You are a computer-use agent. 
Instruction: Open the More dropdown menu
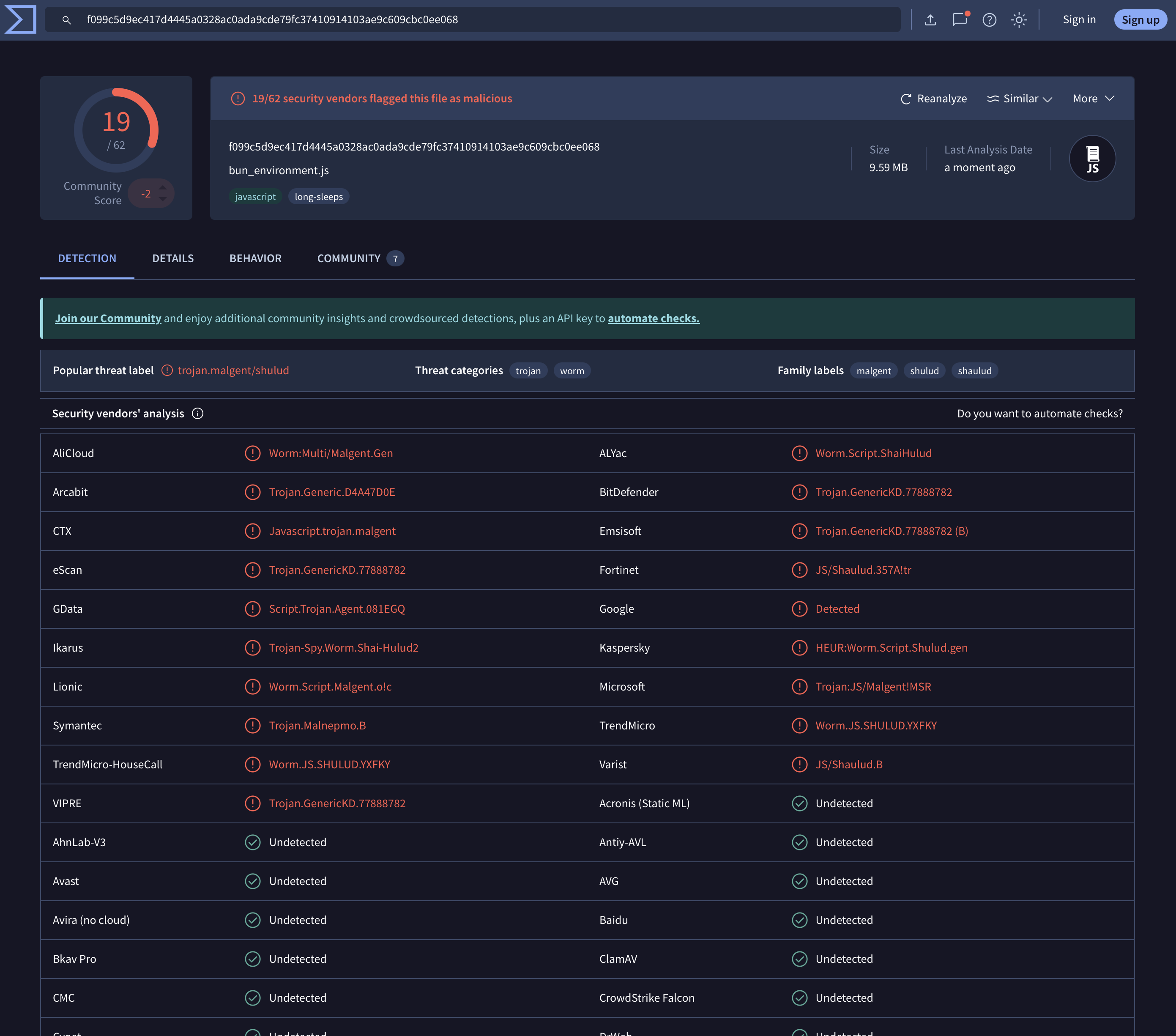coord(1093,99)
